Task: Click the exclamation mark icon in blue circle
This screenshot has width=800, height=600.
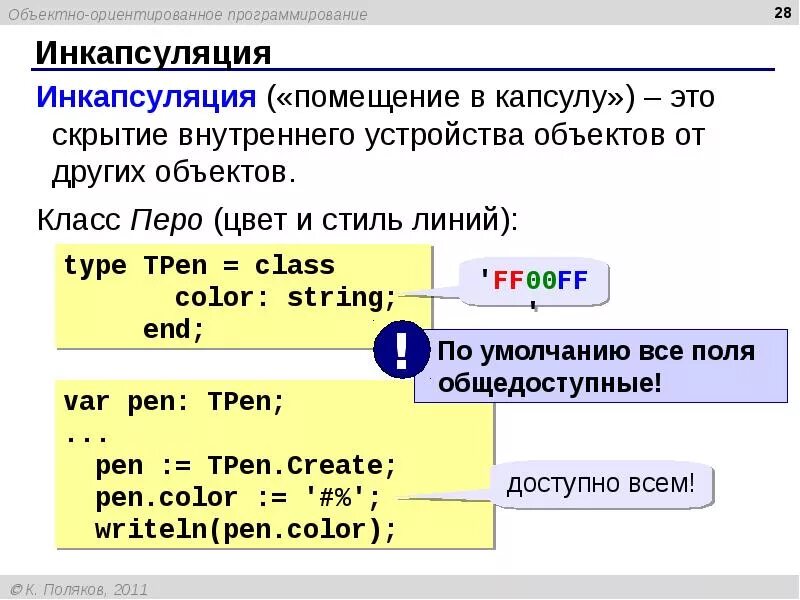Action: click(x=402, y=349)
